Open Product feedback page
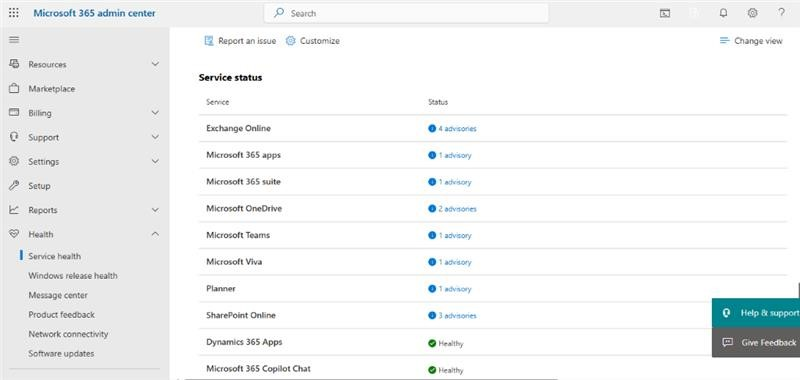This screenshot has width=800, height=380. click(62, 315)
